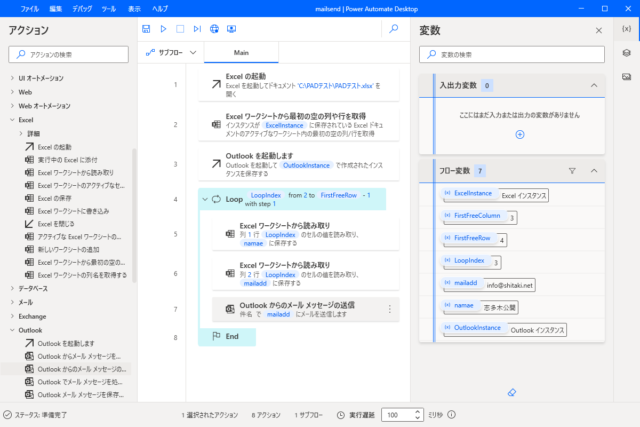Click the LoopIndex variable in flow variables
Image resolution: width=640 pixels, height=427 pixels.
point(469,260)
